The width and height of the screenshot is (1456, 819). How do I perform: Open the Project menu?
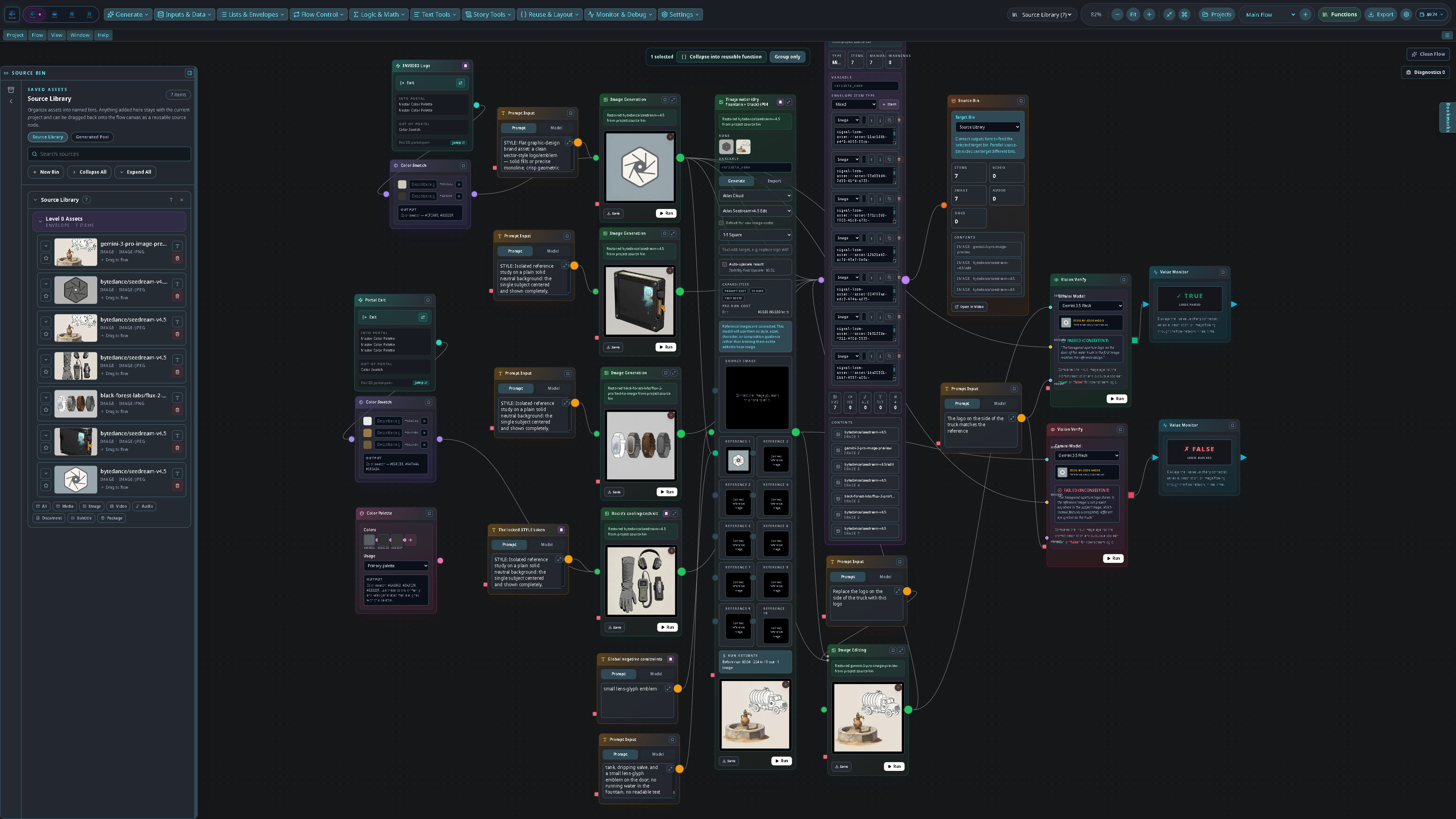click(x=15, y=35)
